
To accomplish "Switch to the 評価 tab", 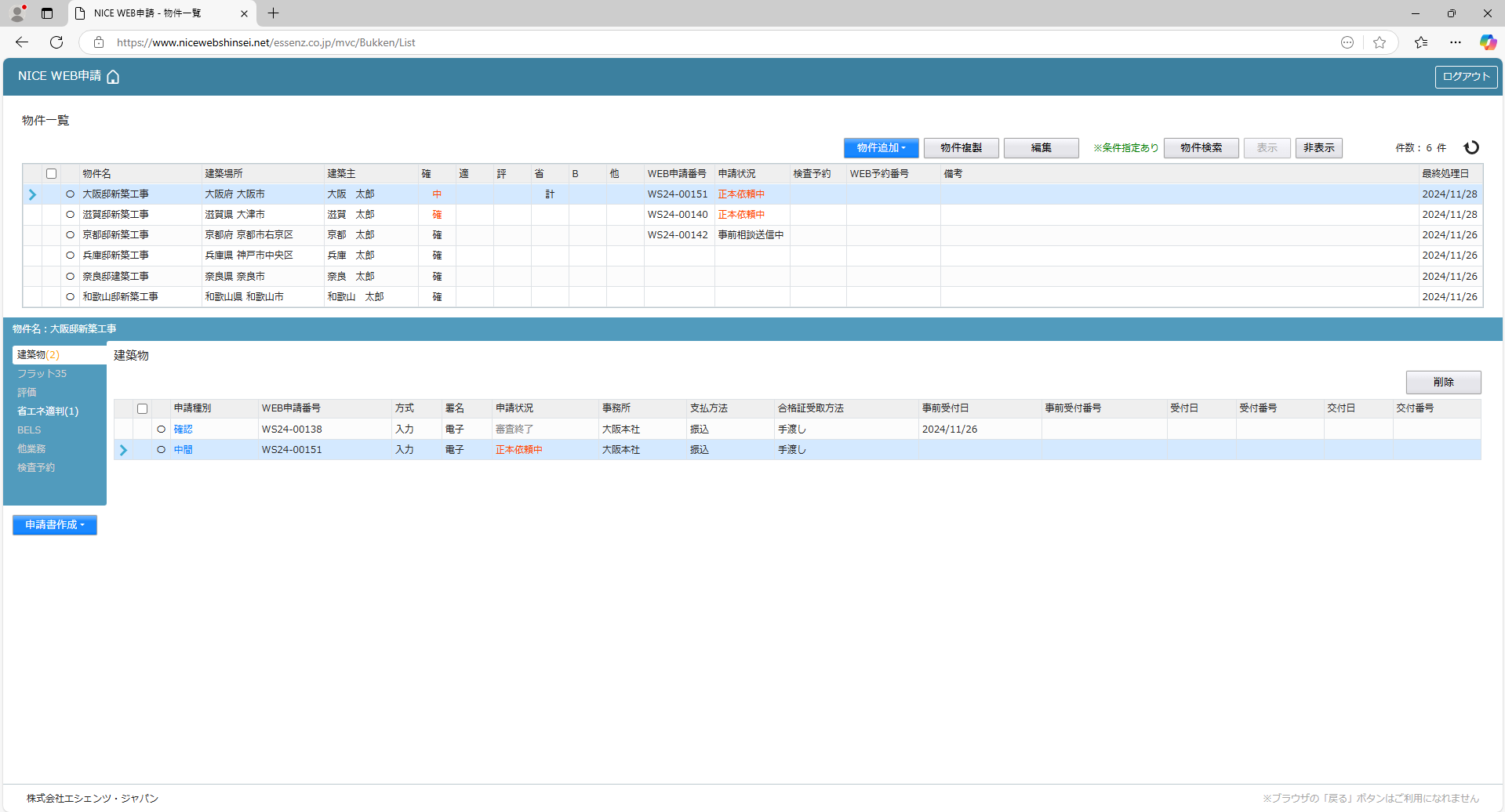I will tap(27, 393).
